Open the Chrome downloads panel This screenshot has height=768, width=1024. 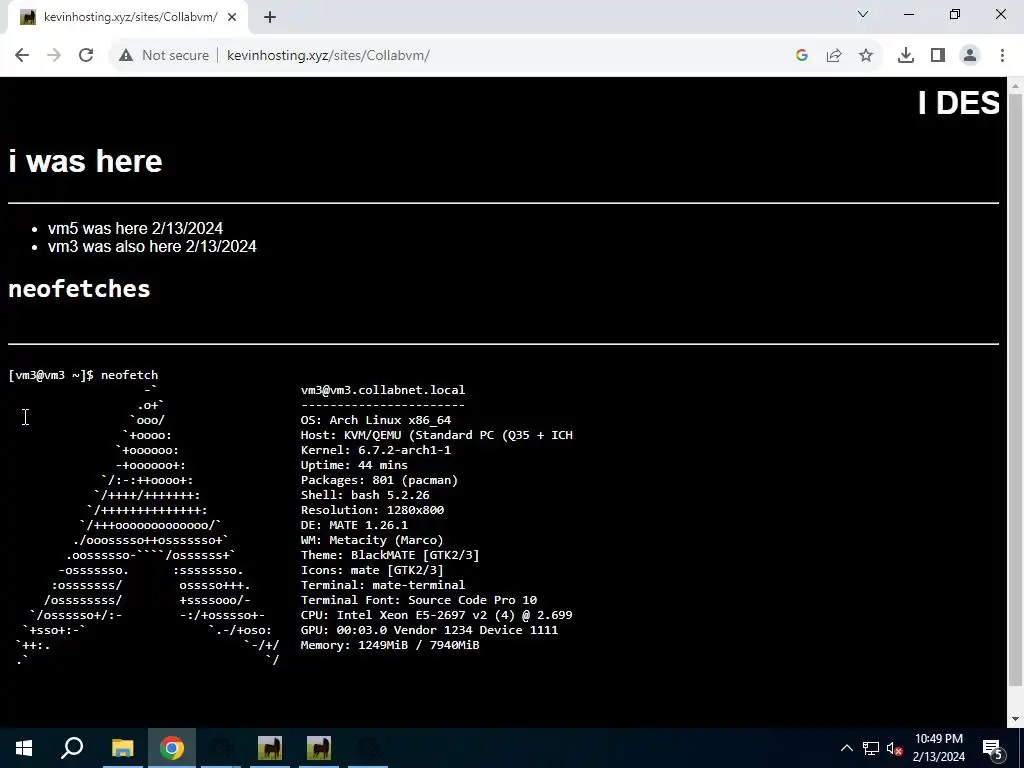[x=906, y=56]
